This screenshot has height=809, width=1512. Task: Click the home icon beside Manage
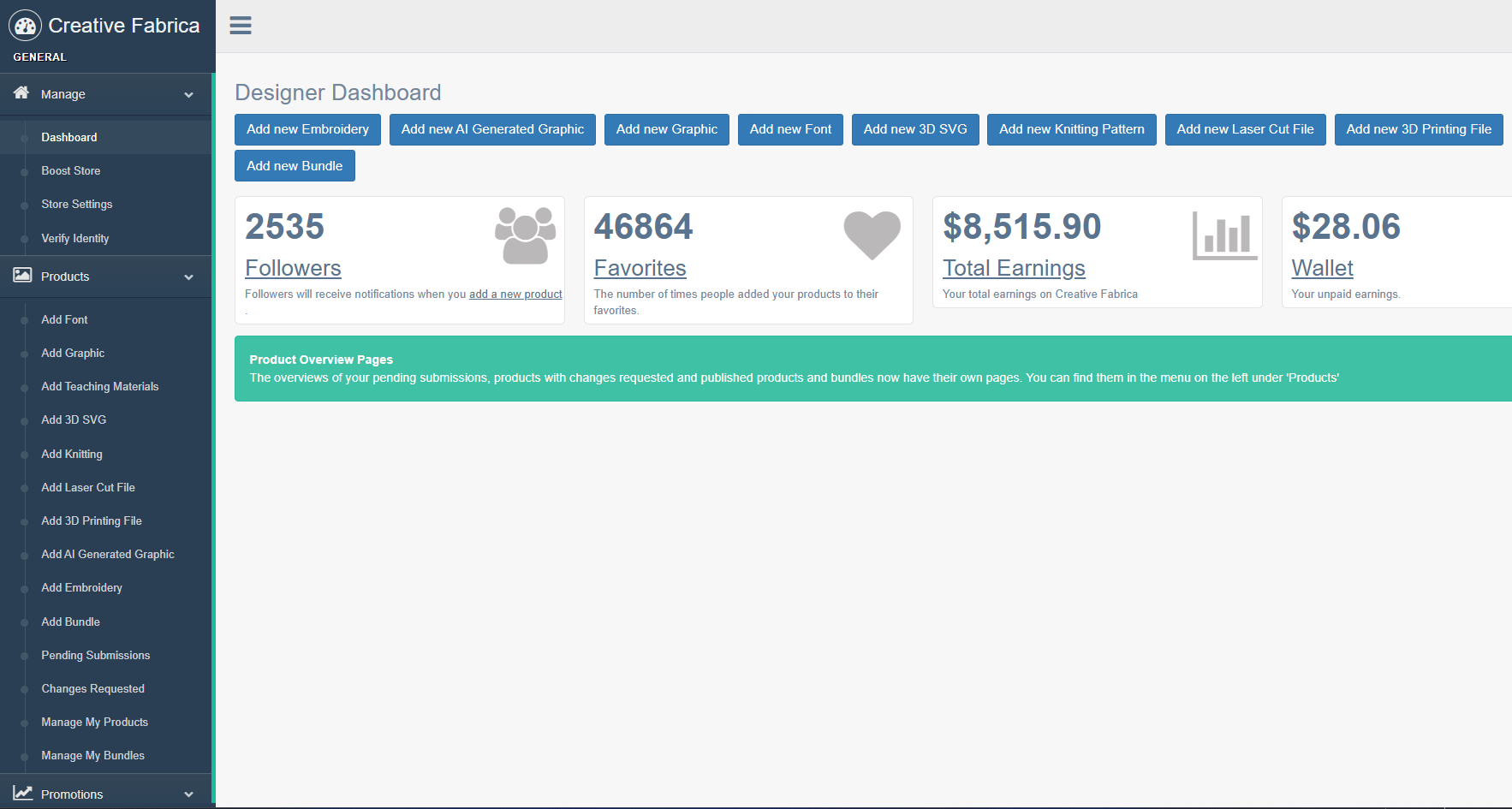[x=21, y=93]
